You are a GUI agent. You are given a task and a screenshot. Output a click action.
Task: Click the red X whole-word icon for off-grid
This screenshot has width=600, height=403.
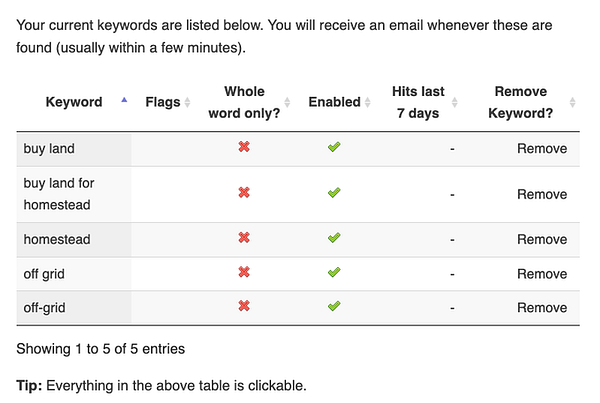[x=244, y=306]
